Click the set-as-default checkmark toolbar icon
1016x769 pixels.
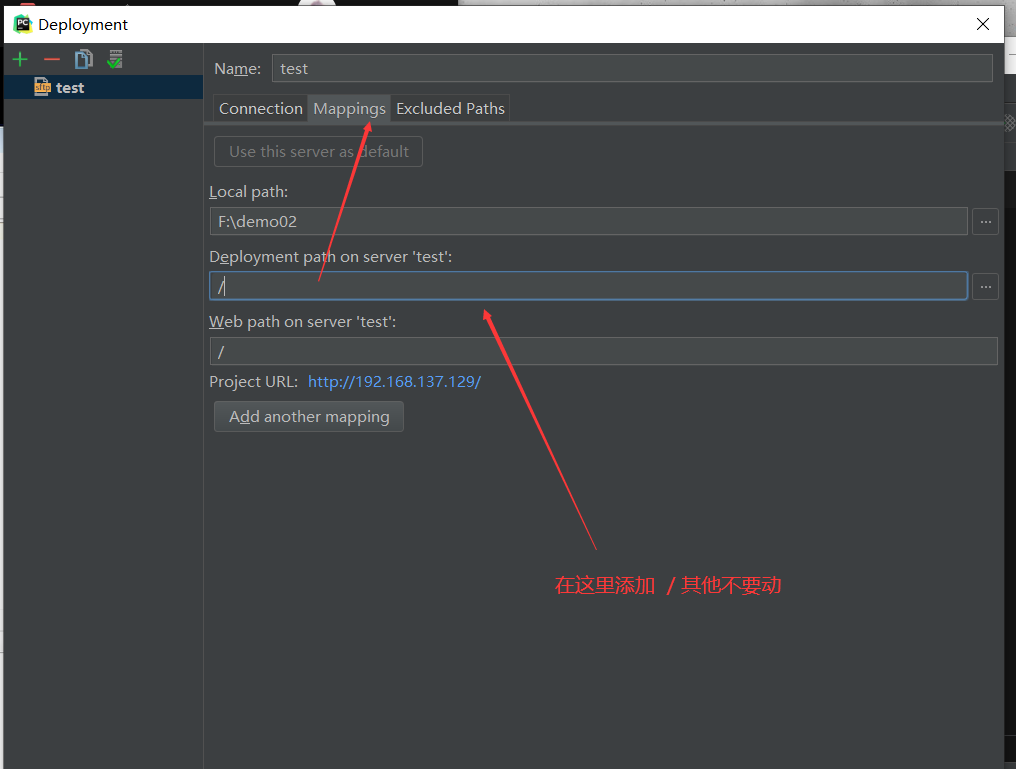pos(114,59)
